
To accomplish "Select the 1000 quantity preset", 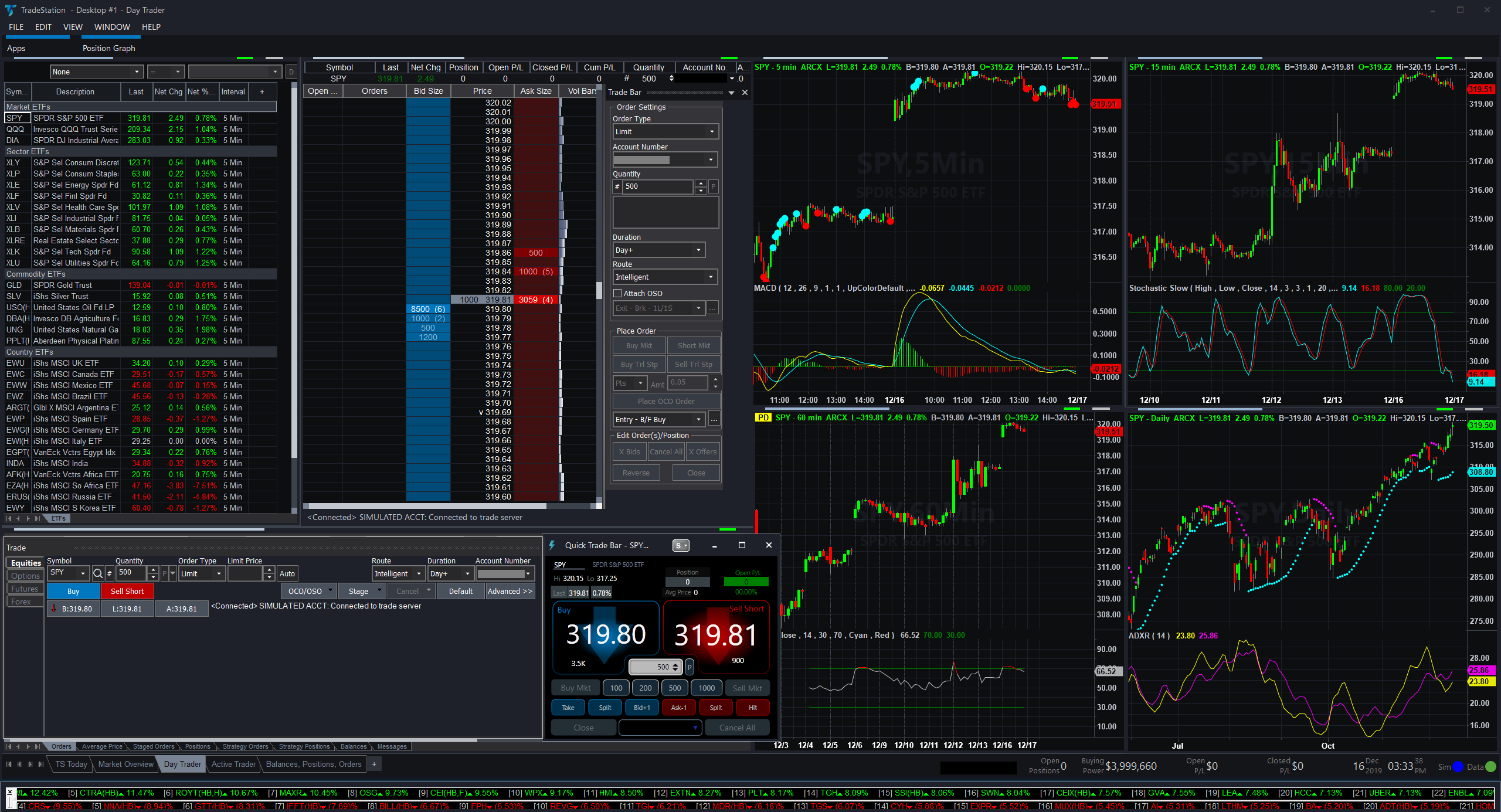I will tap(707, 688).
